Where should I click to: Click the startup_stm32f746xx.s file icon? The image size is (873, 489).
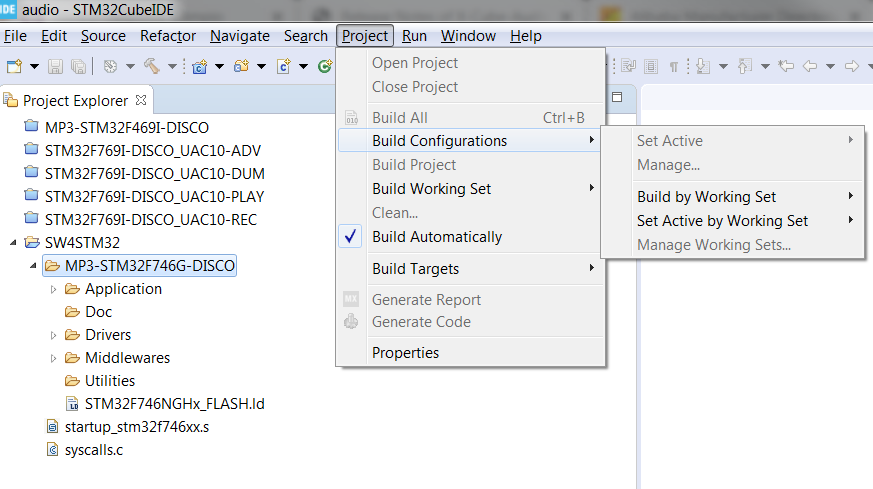click(x=52, y=427)
